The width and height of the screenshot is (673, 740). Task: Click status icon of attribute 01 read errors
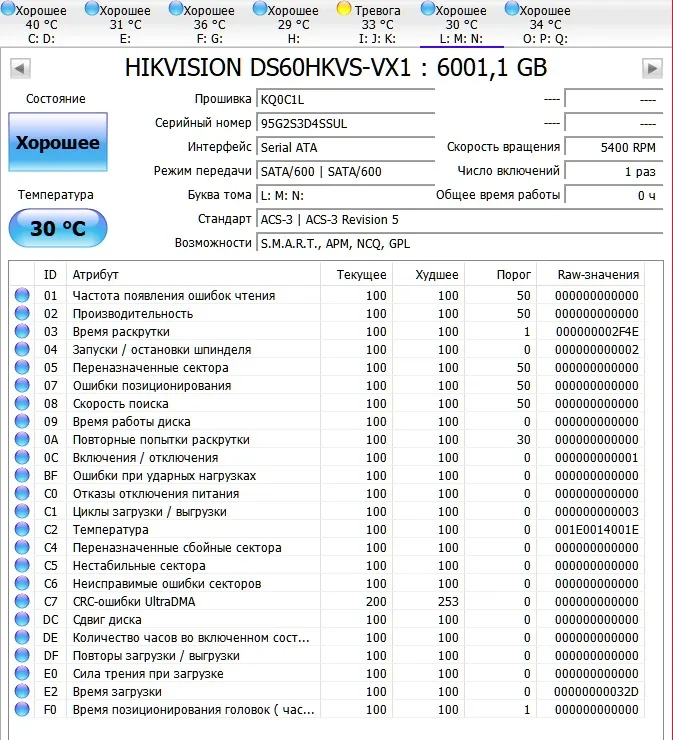pyautogui.click(x=22, y=295)
